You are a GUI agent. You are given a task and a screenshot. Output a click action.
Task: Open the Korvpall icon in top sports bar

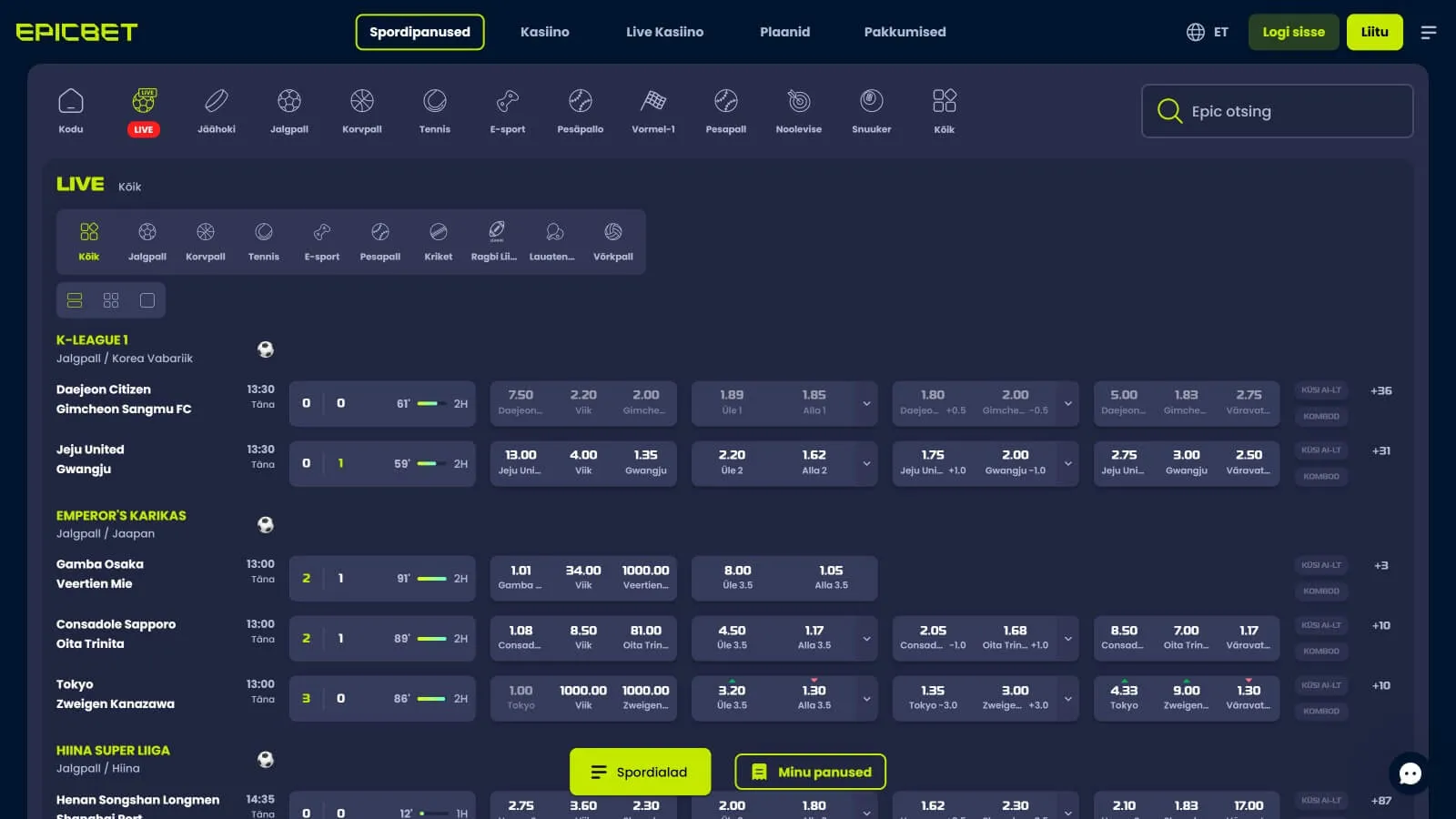[x=362, y=111]
